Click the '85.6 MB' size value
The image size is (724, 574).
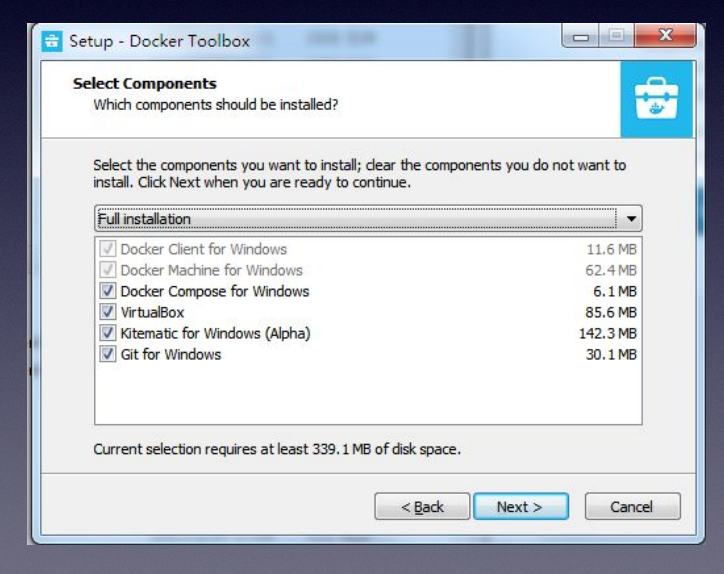[x=611, y=313]
